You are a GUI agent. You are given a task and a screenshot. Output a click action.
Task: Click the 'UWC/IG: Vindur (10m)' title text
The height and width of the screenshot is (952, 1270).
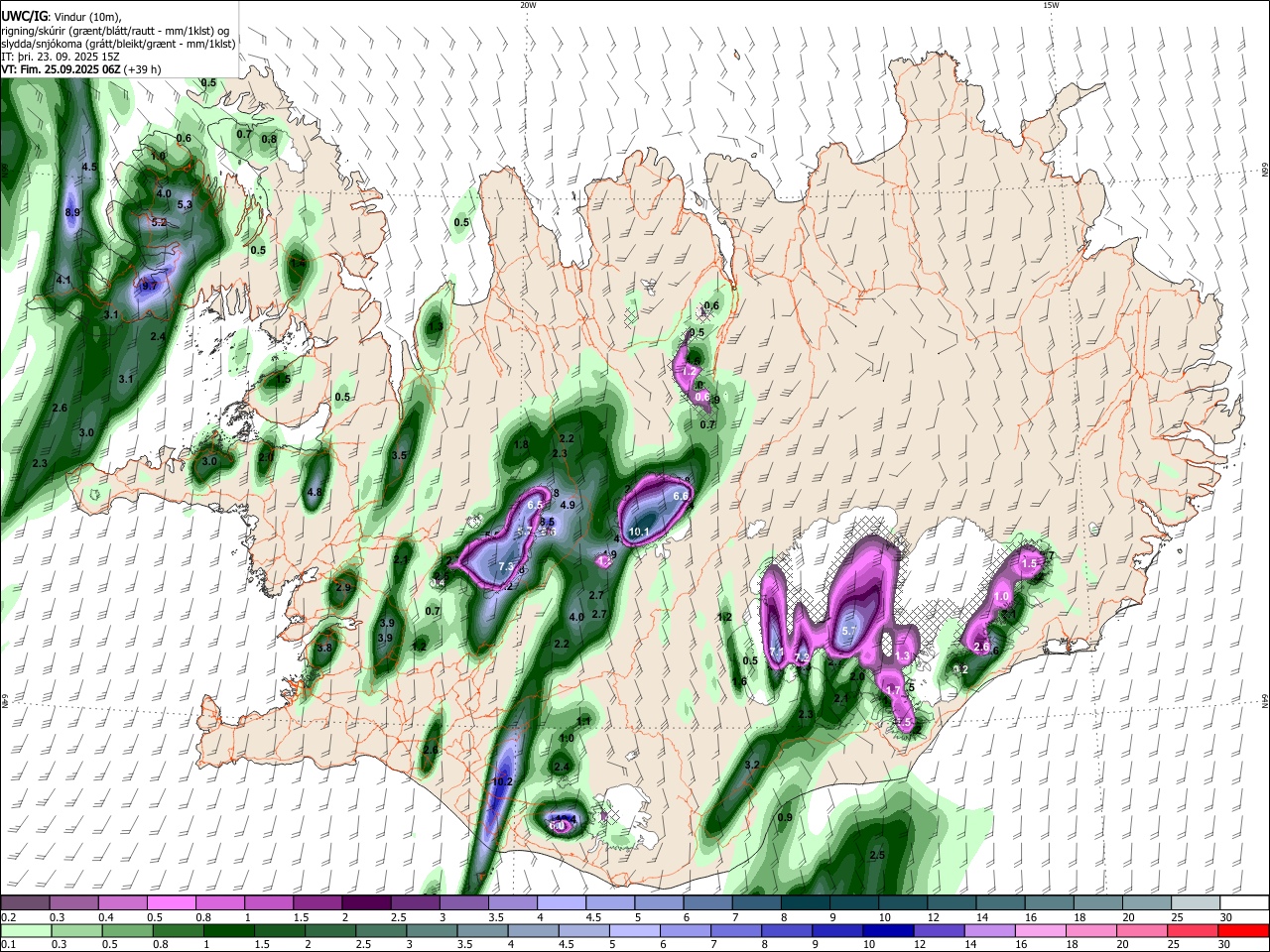pyautogui.click(x=62, y=16)
